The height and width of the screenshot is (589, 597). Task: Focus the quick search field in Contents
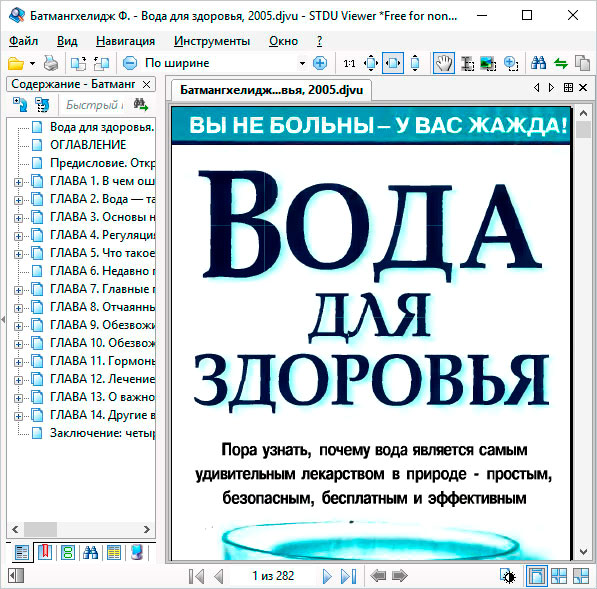click(94, 105)
